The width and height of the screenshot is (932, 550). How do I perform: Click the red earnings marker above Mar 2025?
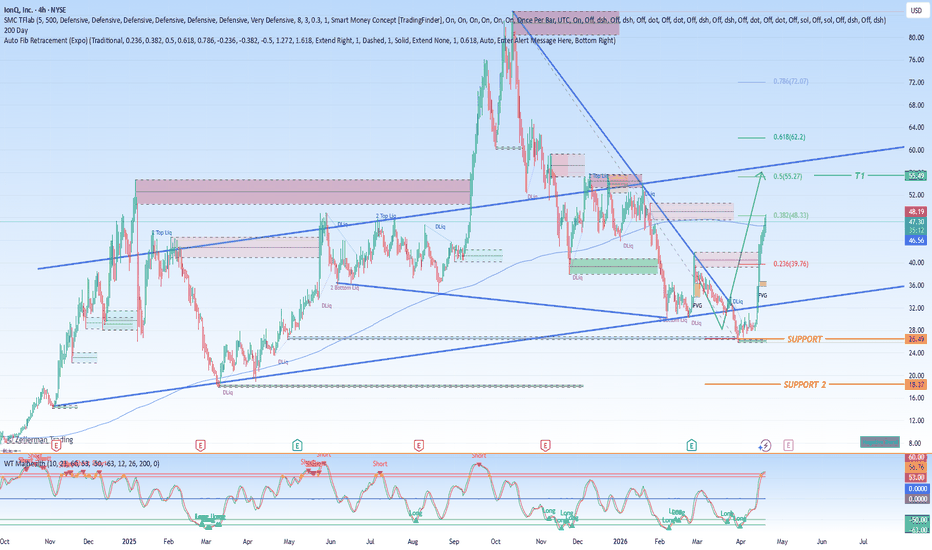click(x=200, y=445)
